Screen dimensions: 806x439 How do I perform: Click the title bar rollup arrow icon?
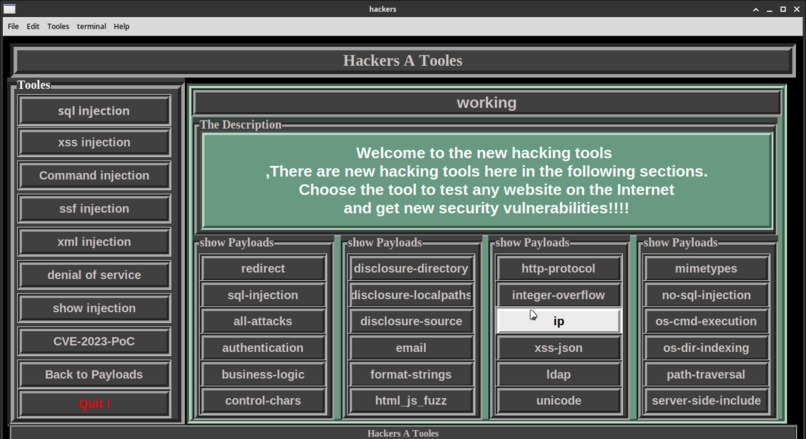756,9
